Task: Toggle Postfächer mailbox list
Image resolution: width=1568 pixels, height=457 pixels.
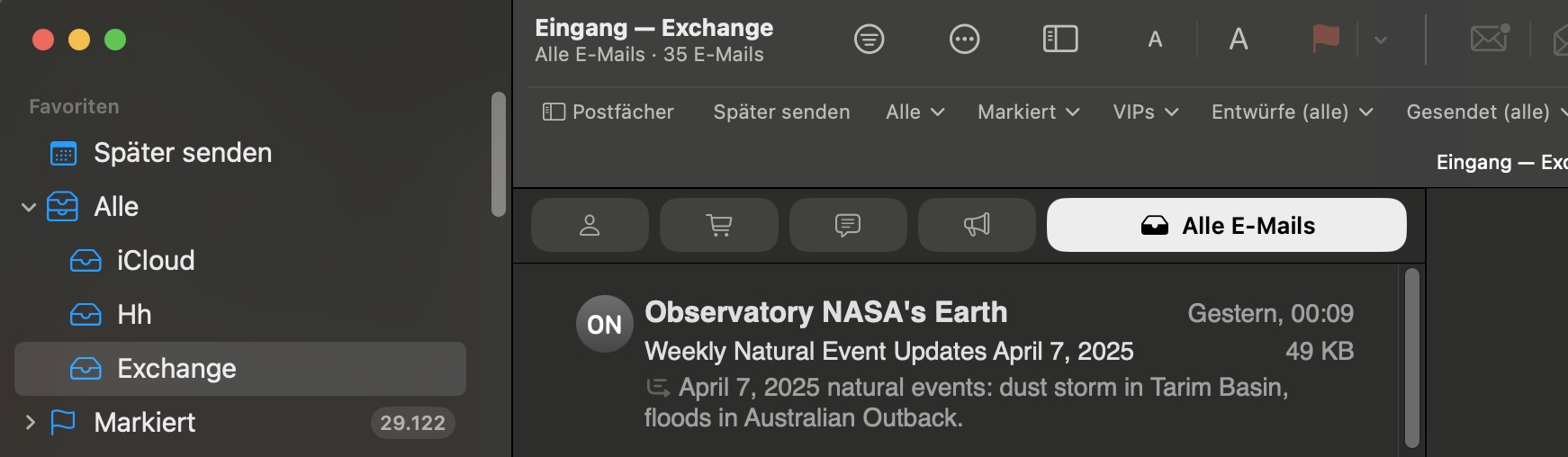Action: pos(608,112)
